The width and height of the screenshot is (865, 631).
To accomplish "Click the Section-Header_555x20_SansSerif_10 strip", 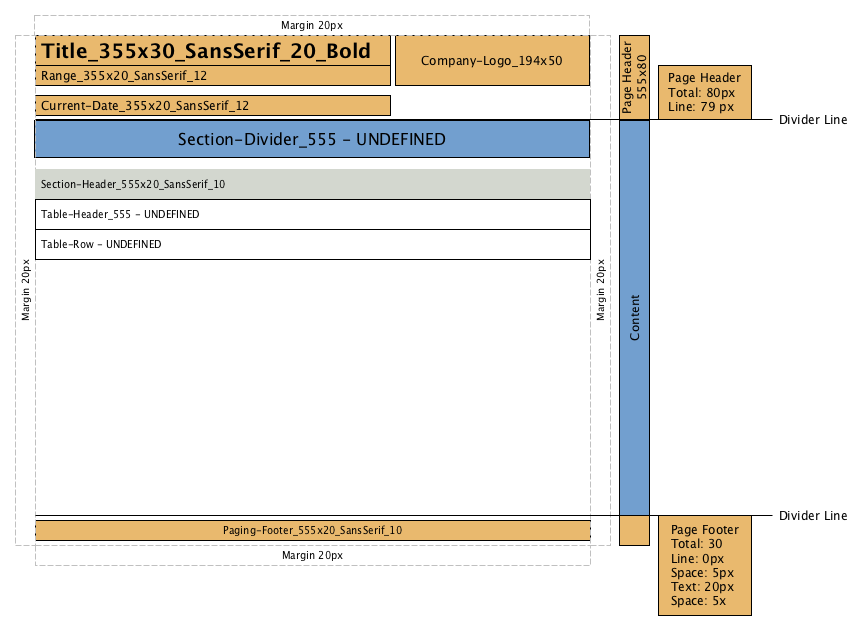I will 312,184.
